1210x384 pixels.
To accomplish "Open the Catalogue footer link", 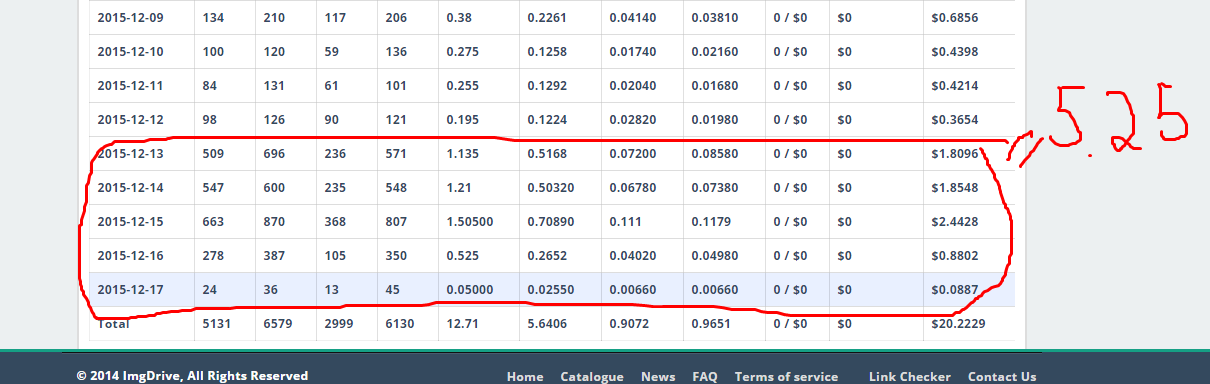I will click(x=592, y=377).
